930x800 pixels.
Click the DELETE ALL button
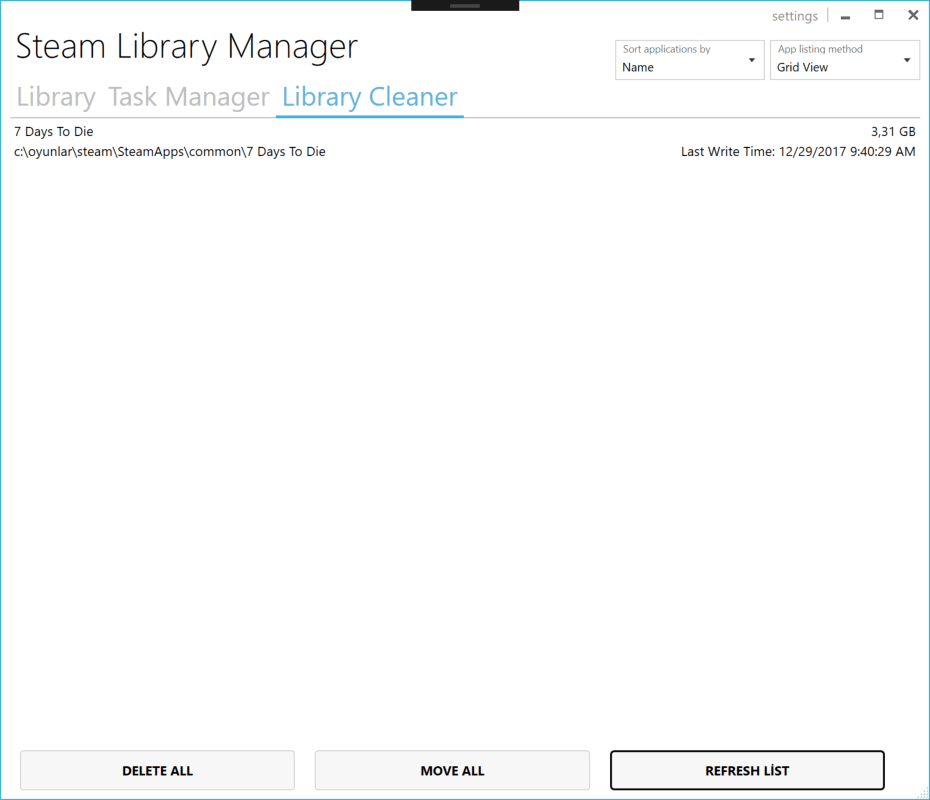pos(157,770)
